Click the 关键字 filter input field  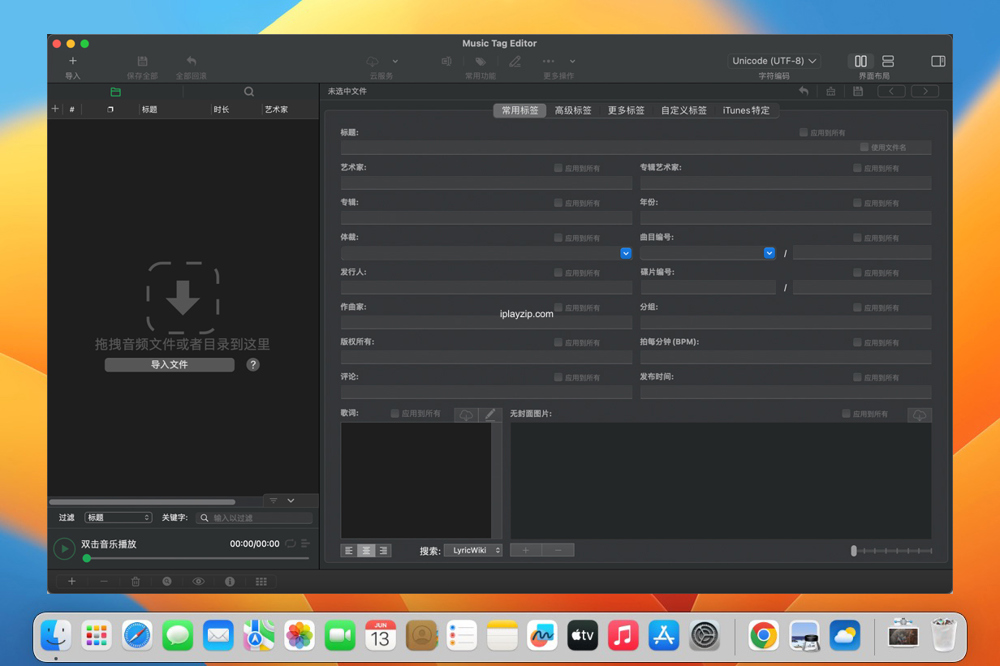(x=254, y=517)
